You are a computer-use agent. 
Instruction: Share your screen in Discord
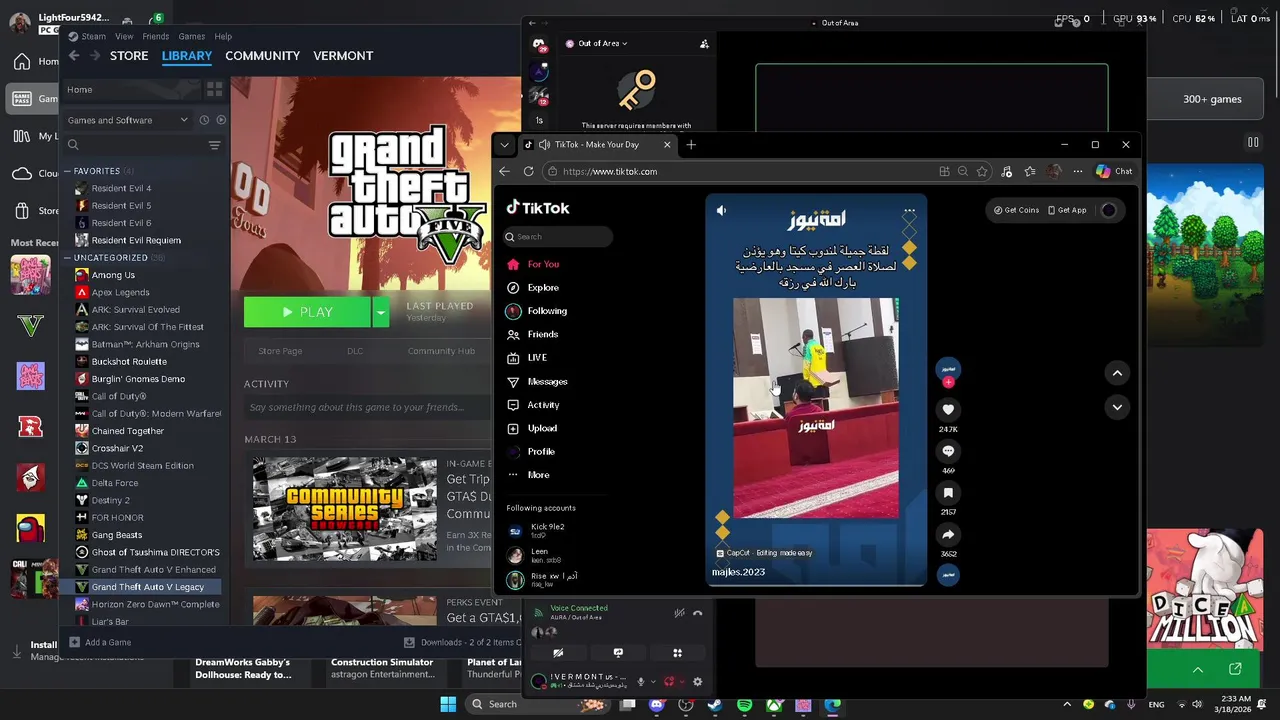[618, 653]
